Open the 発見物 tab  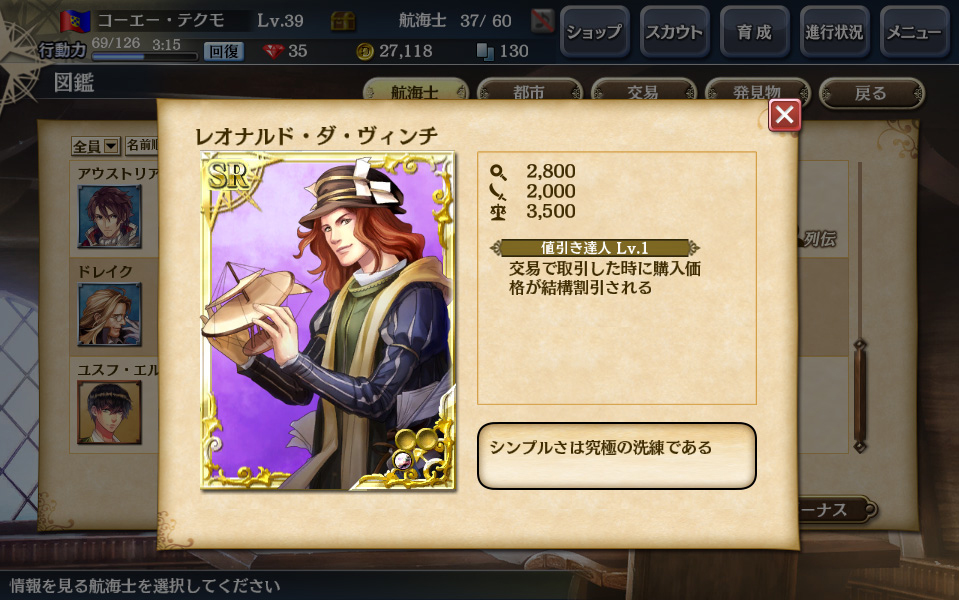pos(757,92)
